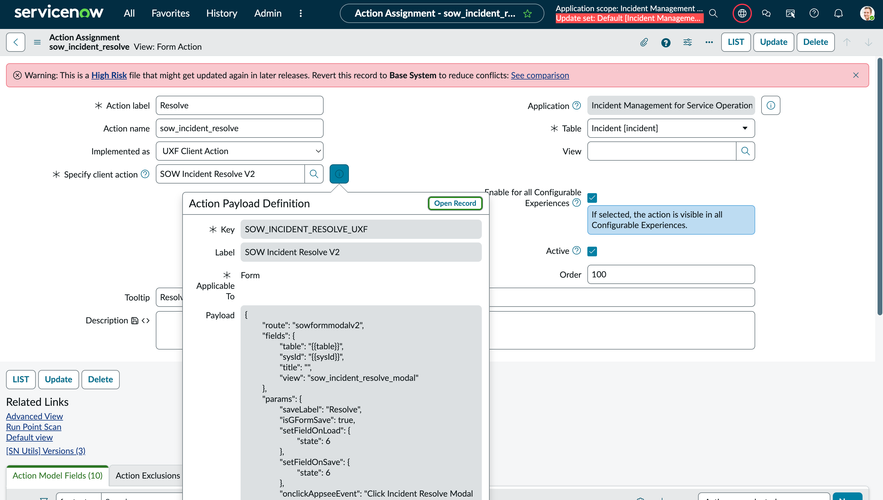
Task: Open the History menu
Action: [221, 13]
